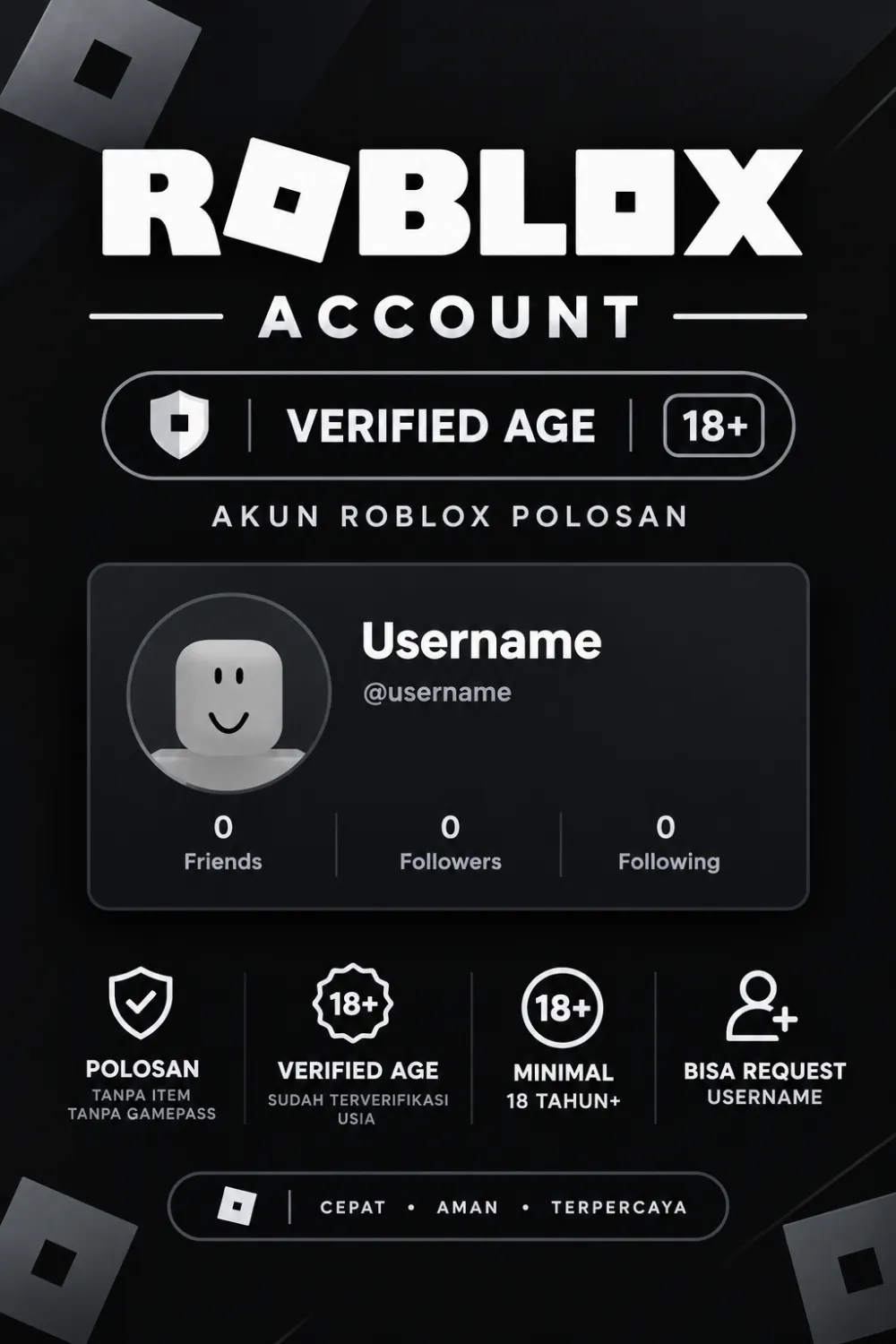Click the "VERIFIED AGE" label under the seal icon
Image resolution: width=896 pixels, height=1344 pixels.
click(x=358, y=1071)
